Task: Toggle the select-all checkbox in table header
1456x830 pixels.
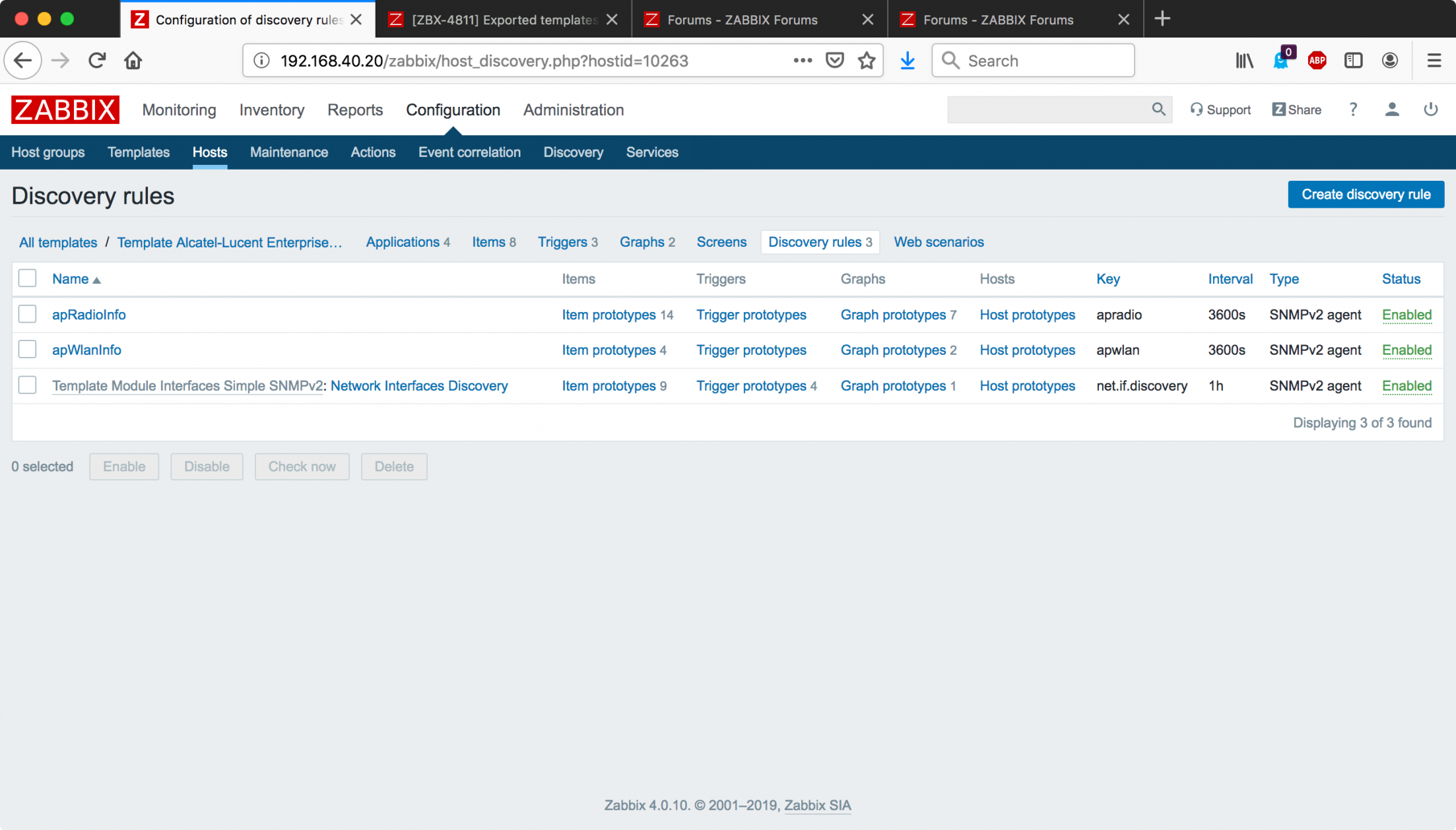Action: pos(28,278)
